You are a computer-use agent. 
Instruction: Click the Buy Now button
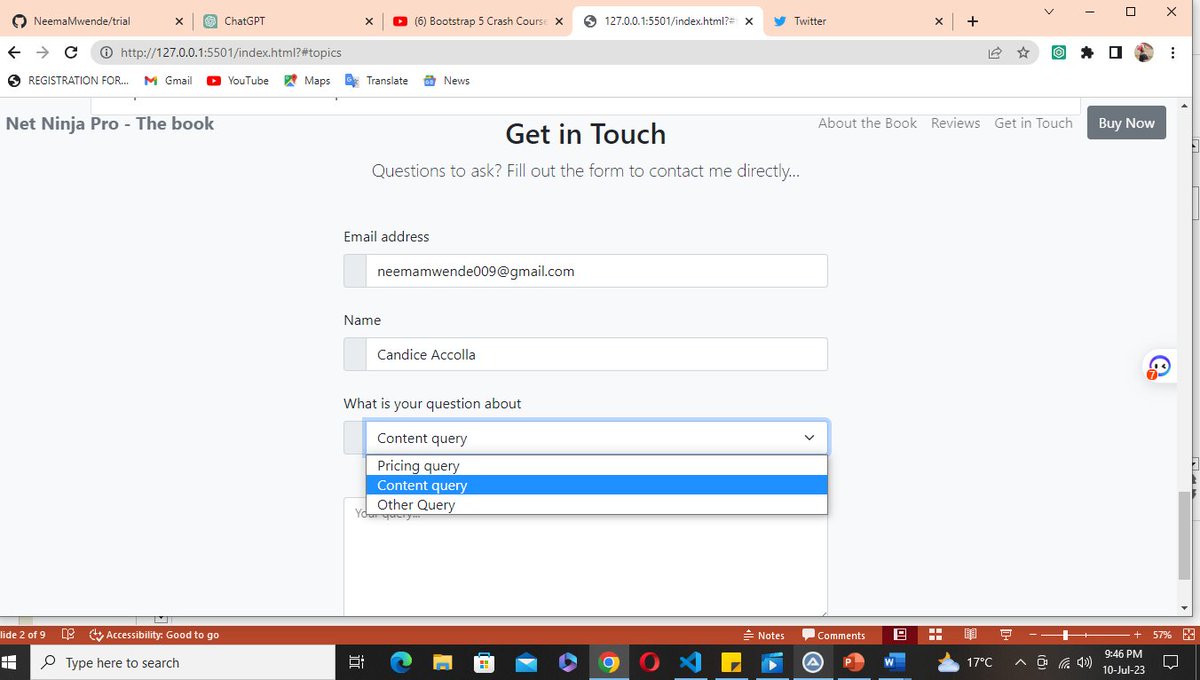coord(1126,123)
